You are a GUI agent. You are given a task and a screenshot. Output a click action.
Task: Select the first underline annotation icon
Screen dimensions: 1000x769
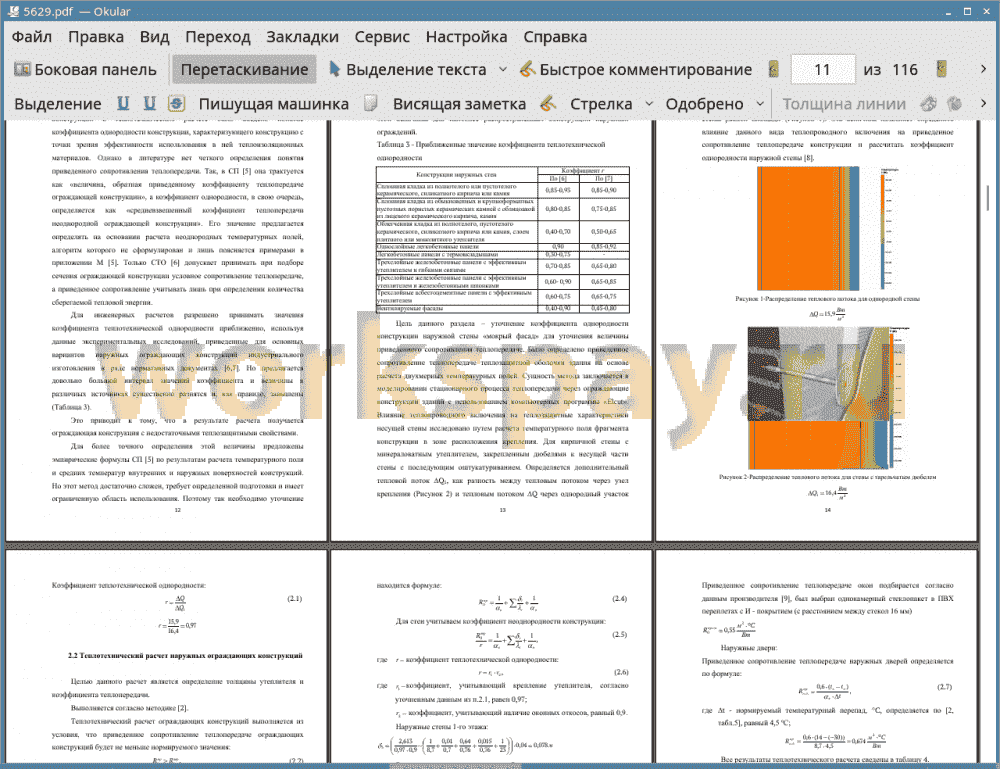point(123,103)
